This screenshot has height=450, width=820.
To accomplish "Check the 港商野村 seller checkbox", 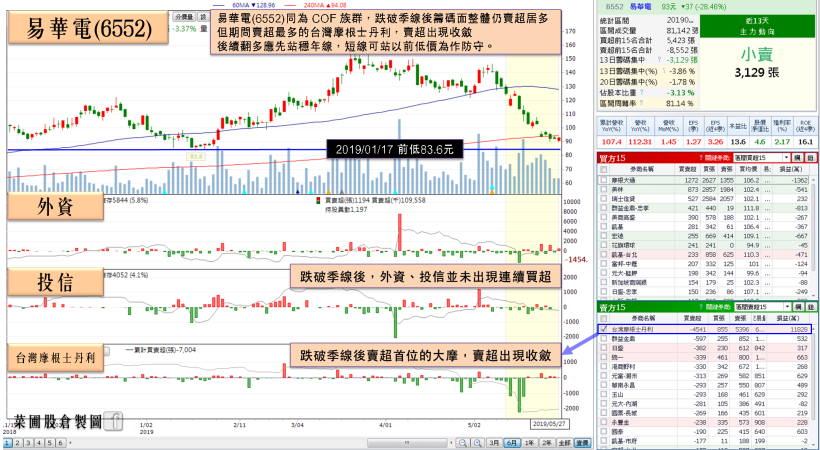I will click(603, 367).
